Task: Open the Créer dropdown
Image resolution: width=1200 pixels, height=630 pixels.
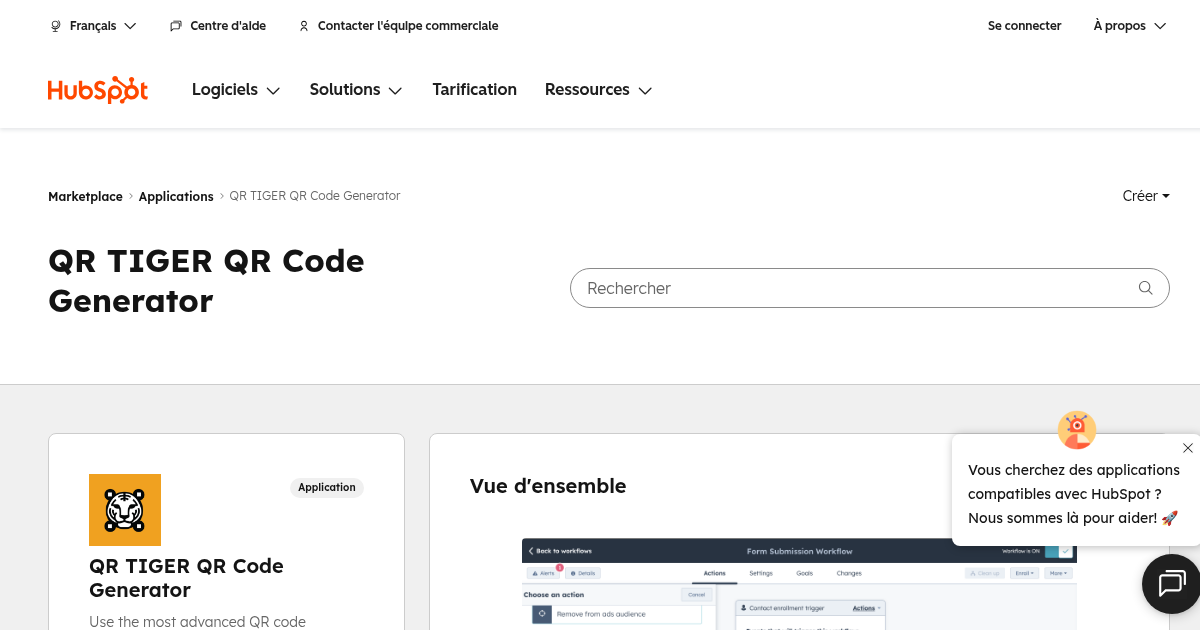Action: coord(1146,196)
